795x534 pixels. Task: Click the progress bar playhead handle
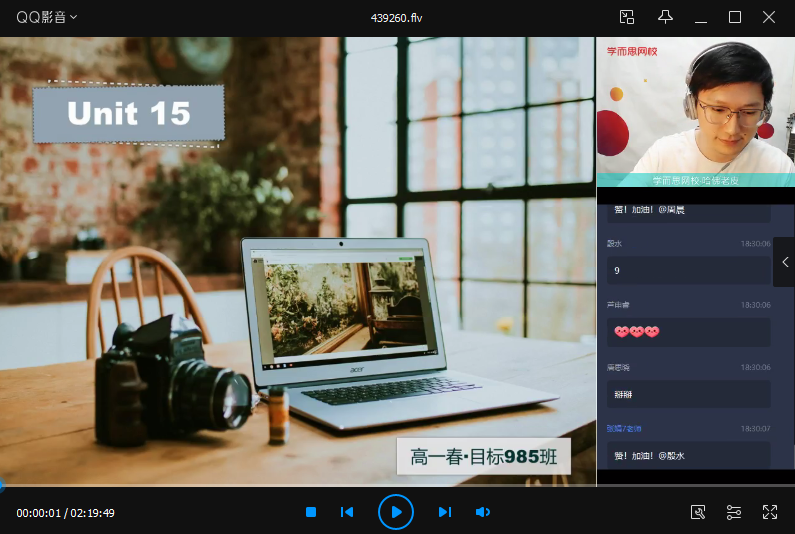pos(2,487)
